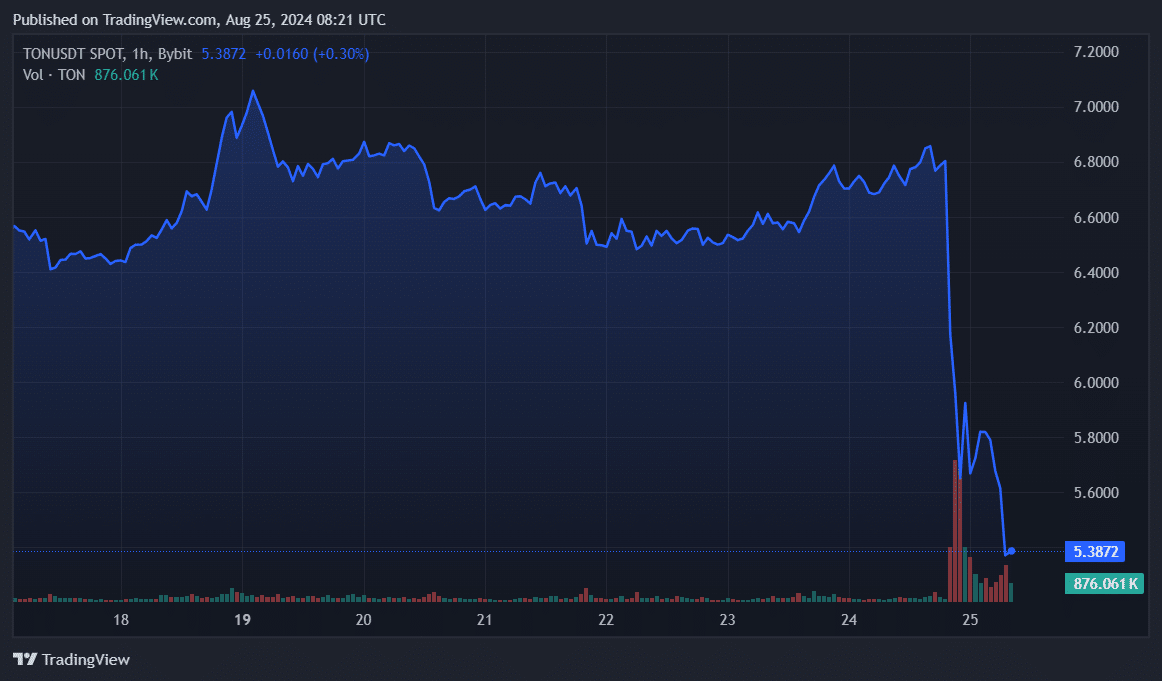Select the Aug 25 date label on the axis
The width and height of the screenshot is (1162, 681).
[968, 620]
